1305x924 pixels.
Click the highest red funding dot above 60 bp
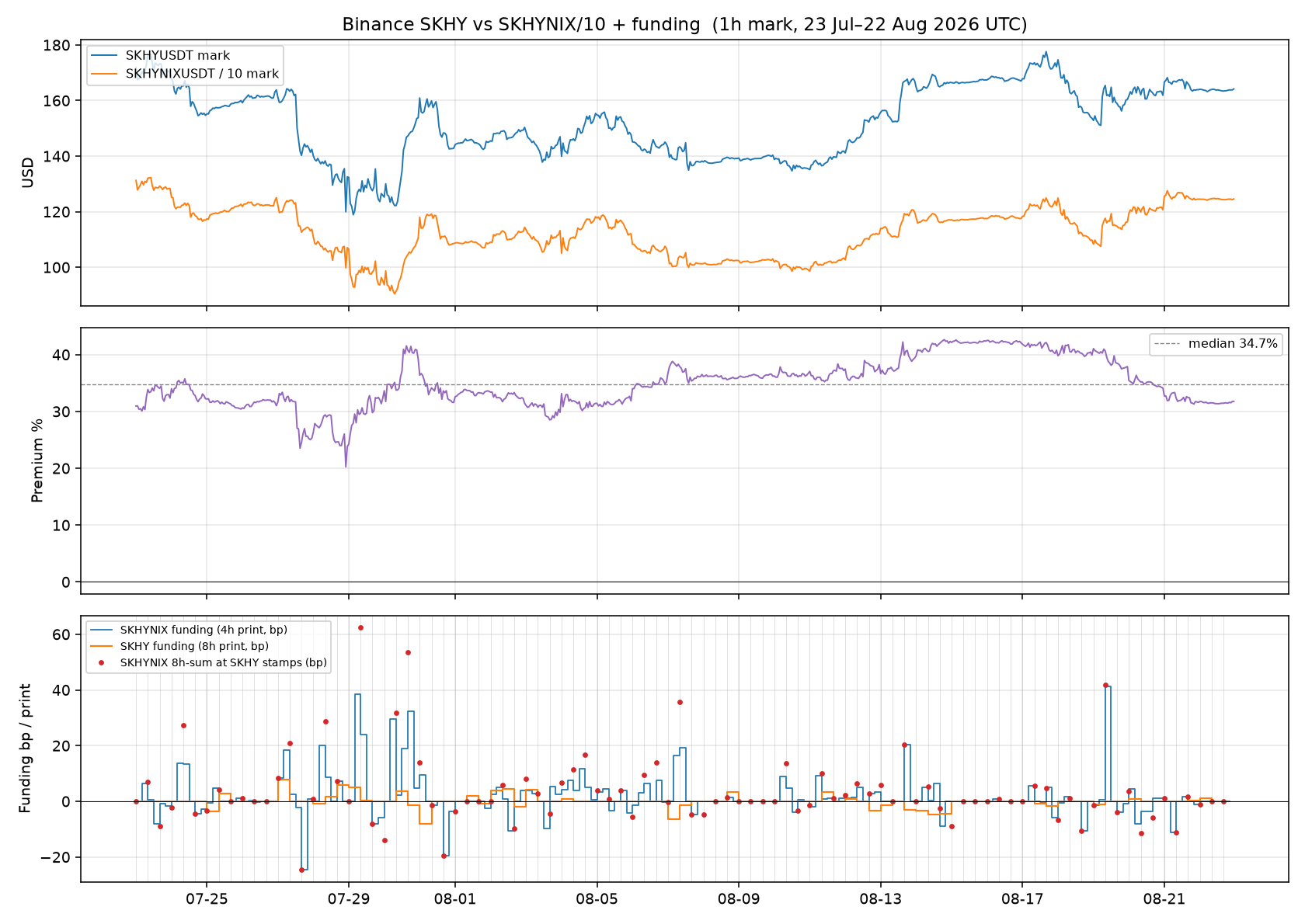tap(360, 627)
